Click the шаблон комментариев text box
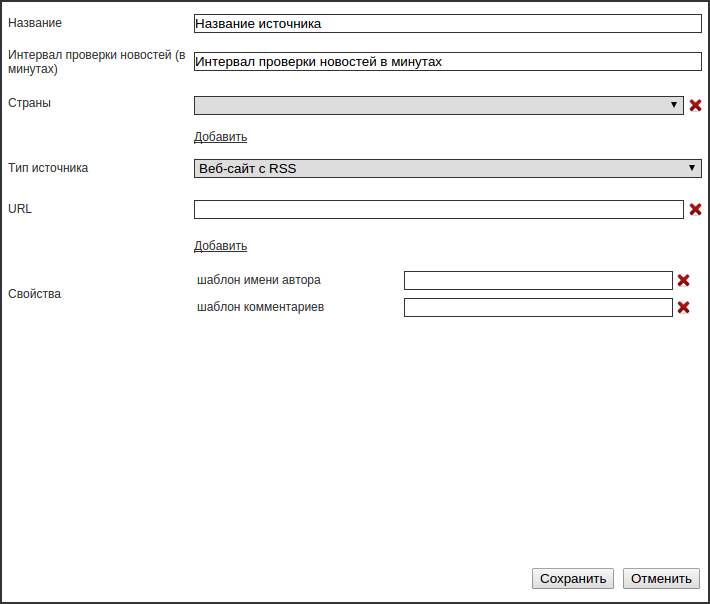Viewport: 710px width, 604px height. pos(538,308)
